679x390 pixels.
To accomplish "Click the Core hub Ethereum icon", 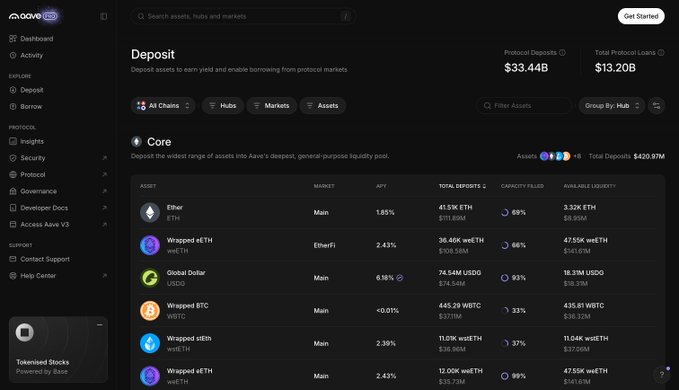I will click(136, 142).
